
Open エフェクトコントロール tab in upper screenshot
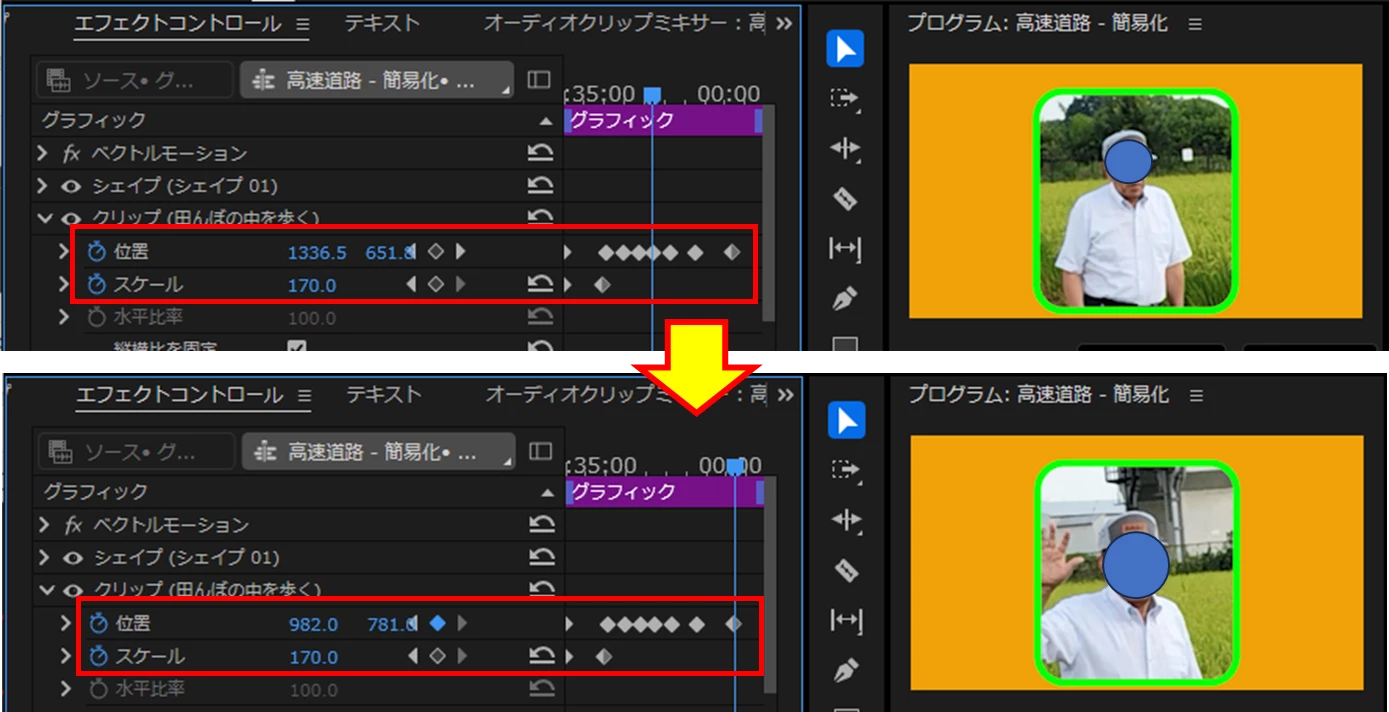[179, 25]
